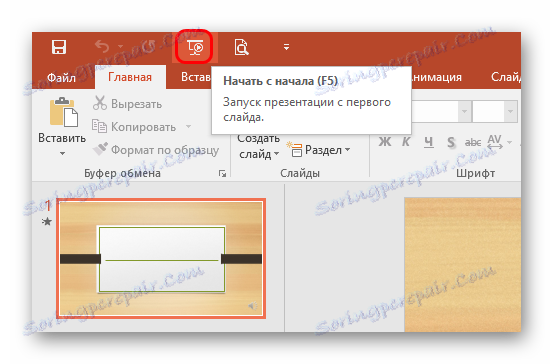Open the Раздел section dropdown
This screenshot has width=553, height=364.
[x=318, y=150]
